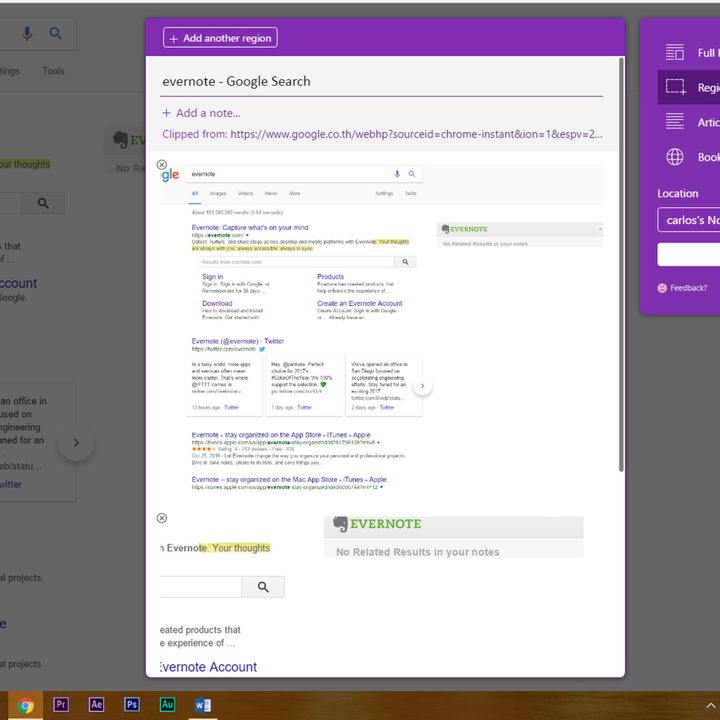Open Adobe Premiere Pro from the taskbar
This screenshot has height=720, width=720.
tap(61, 704)
